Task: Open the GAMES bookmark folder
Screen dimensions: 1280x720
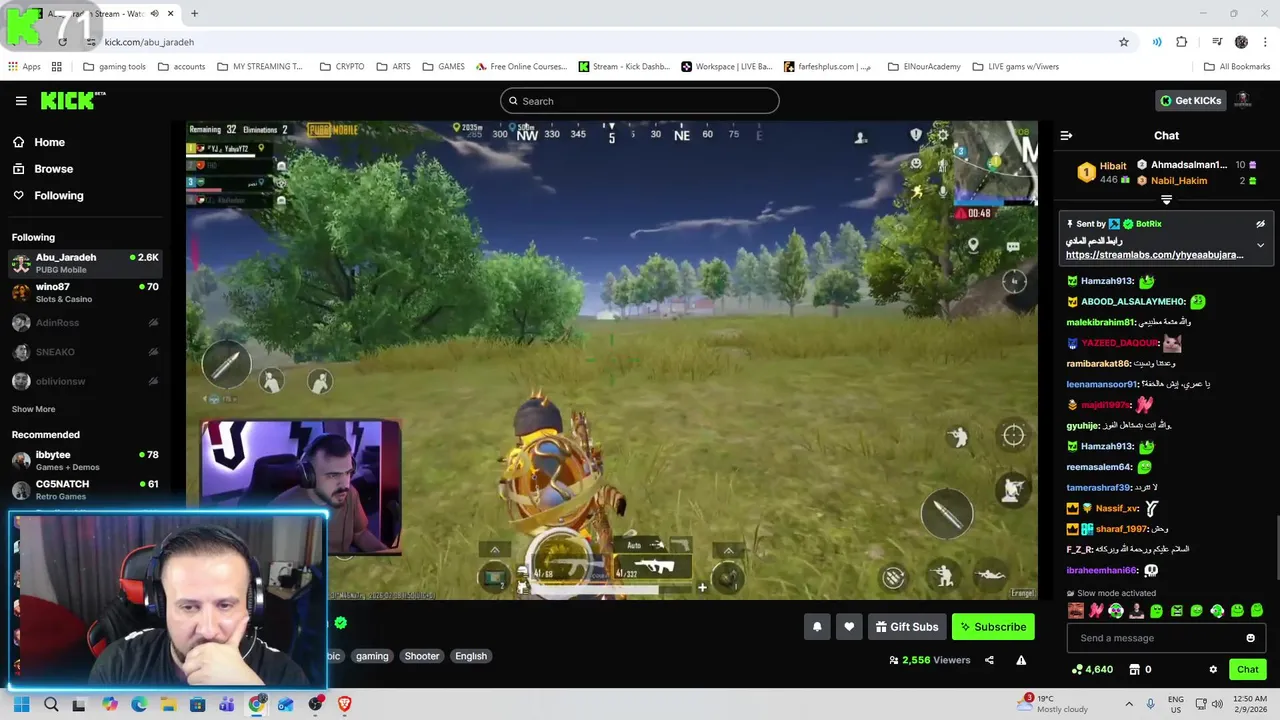Action: 443,67
